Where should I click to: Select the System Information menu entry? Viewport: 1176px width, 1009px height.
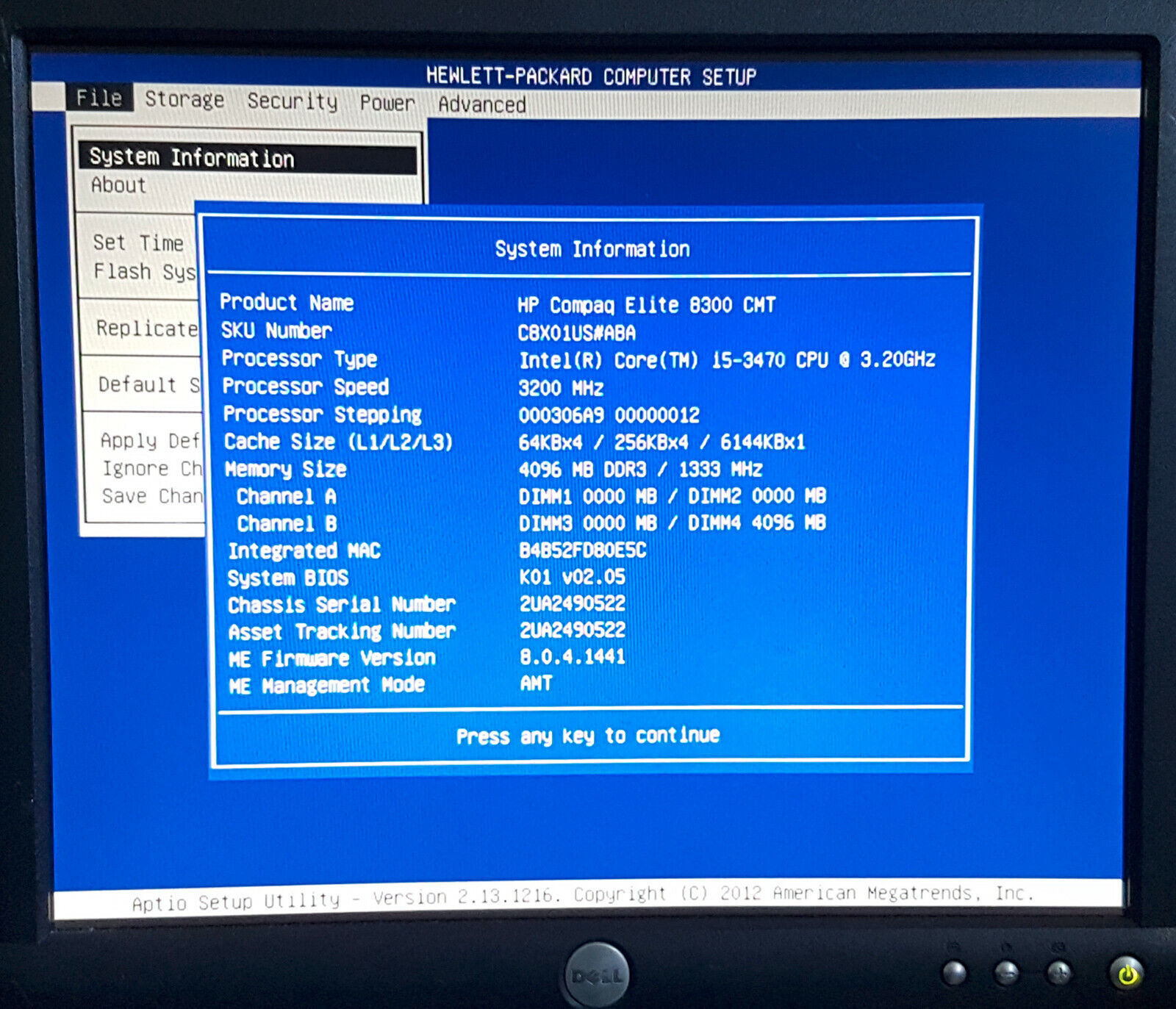pyautogui.click(x=248, y=158)
